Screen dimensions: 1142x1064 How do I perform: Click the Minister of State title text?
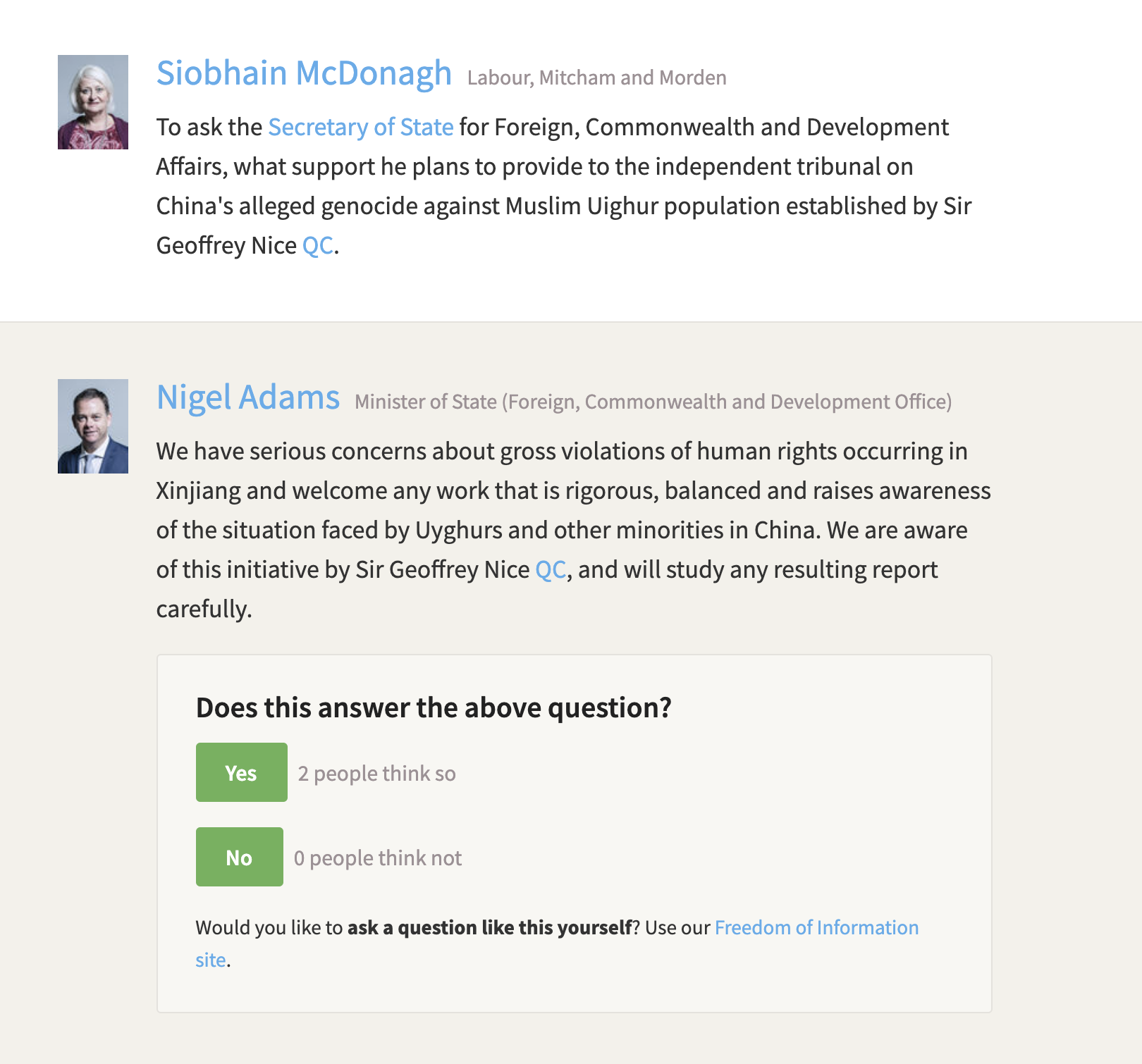(x=653, y=402)
